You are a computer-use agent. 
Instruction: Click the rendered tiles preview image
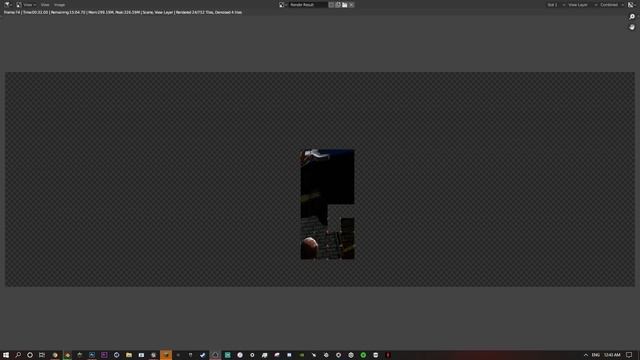tap(327, 204)
